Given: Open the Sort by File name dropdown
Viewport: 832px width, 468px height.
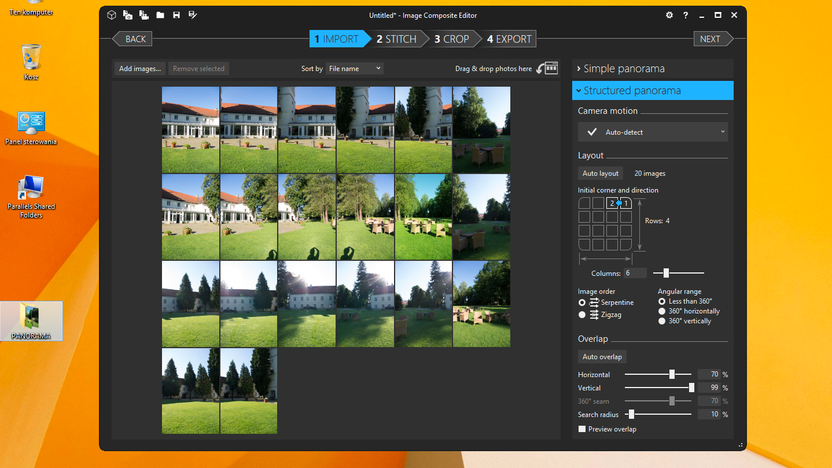Looking at the screenshot, I should (354, 68).
